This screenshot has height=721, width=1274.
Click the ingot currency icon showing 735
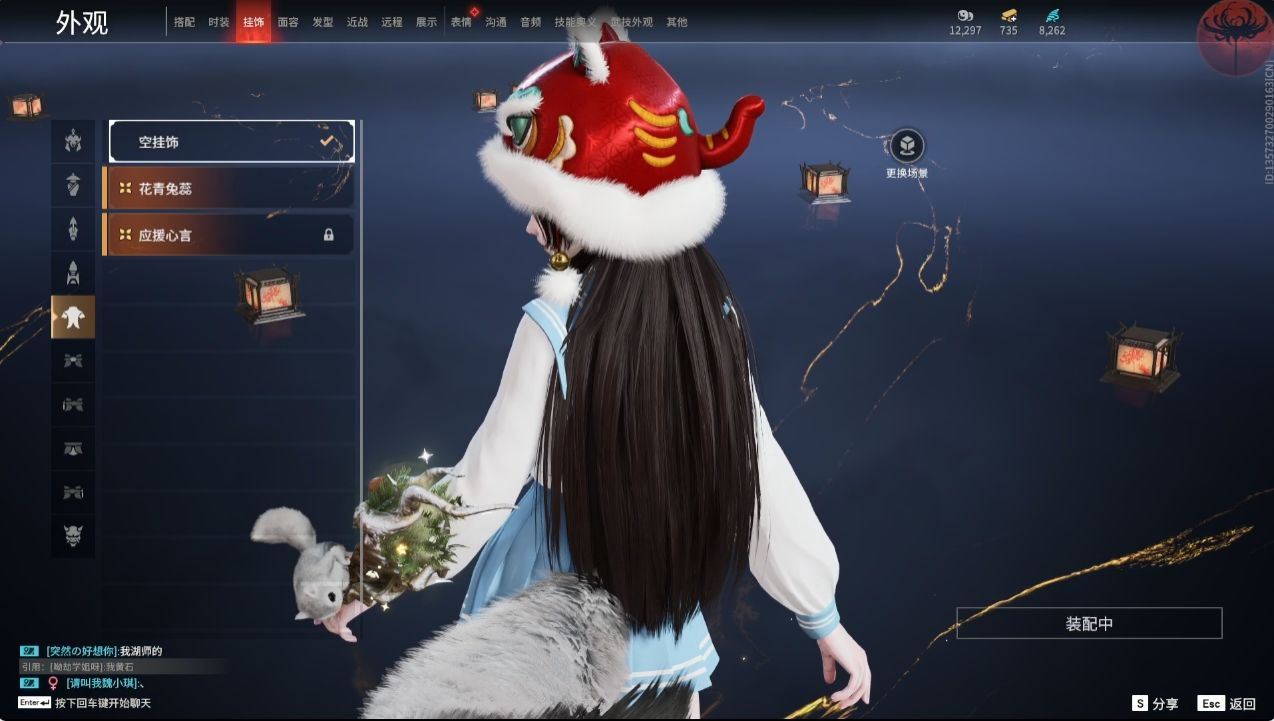click(1006, 17)
